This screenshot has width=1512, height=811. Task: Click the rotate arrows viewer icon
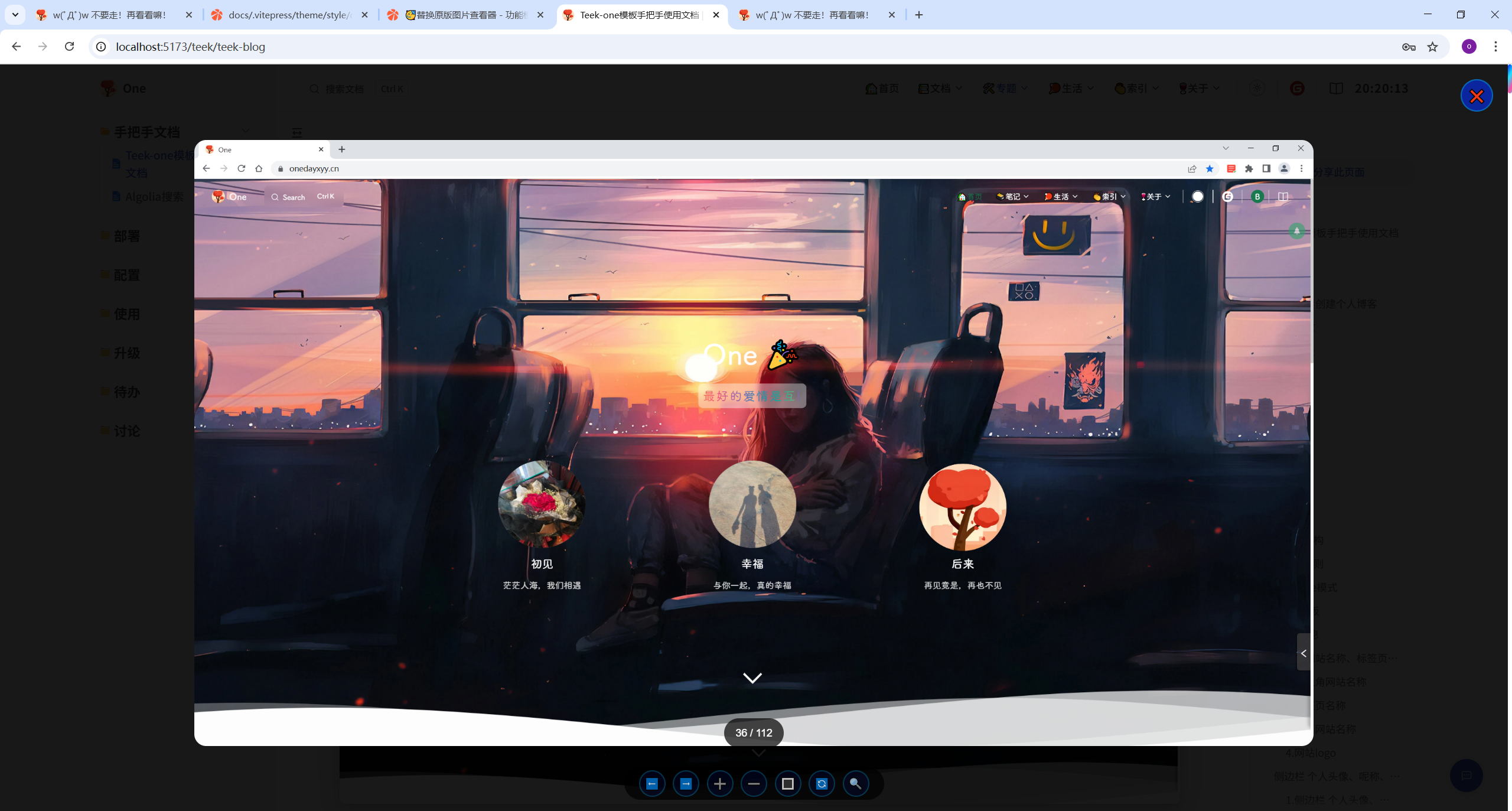[x=822, y=784]
